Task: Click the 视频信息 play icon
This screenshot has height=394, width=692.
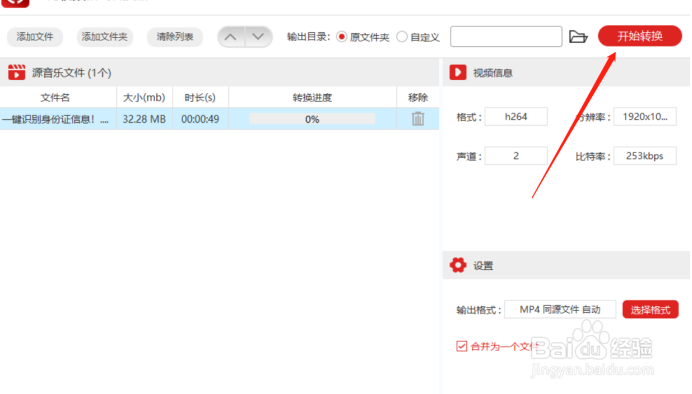Action: (x=458, y=72)
